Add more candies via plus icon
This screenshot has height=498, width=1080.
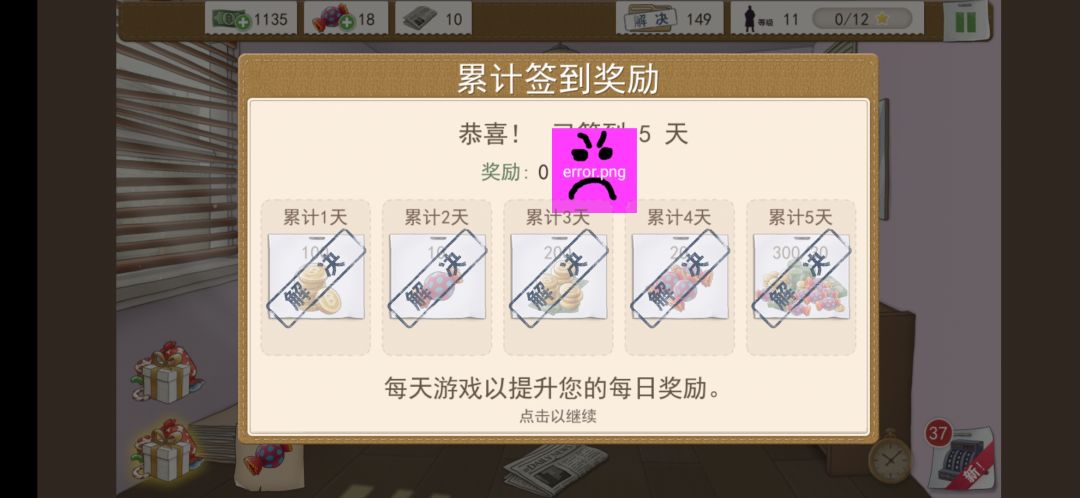point(347,22)
